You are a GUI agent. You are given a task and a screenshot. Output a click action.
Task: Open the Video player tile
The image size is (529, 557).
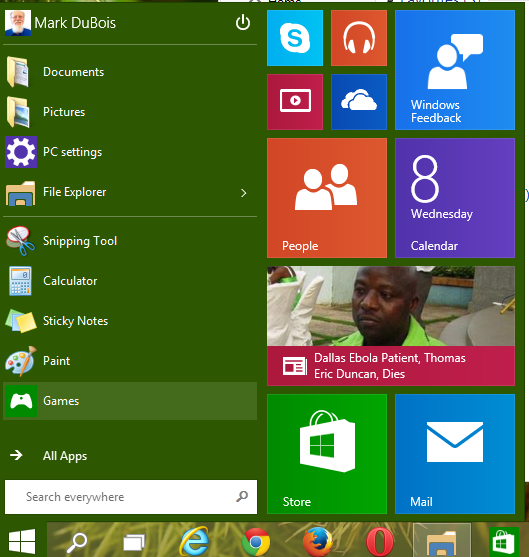click(295, 102)
